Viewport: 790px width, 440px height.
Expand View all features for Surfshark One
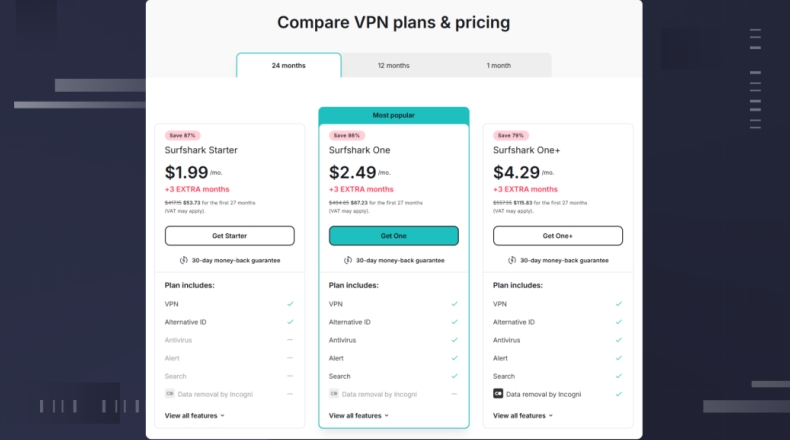[358, 415]
